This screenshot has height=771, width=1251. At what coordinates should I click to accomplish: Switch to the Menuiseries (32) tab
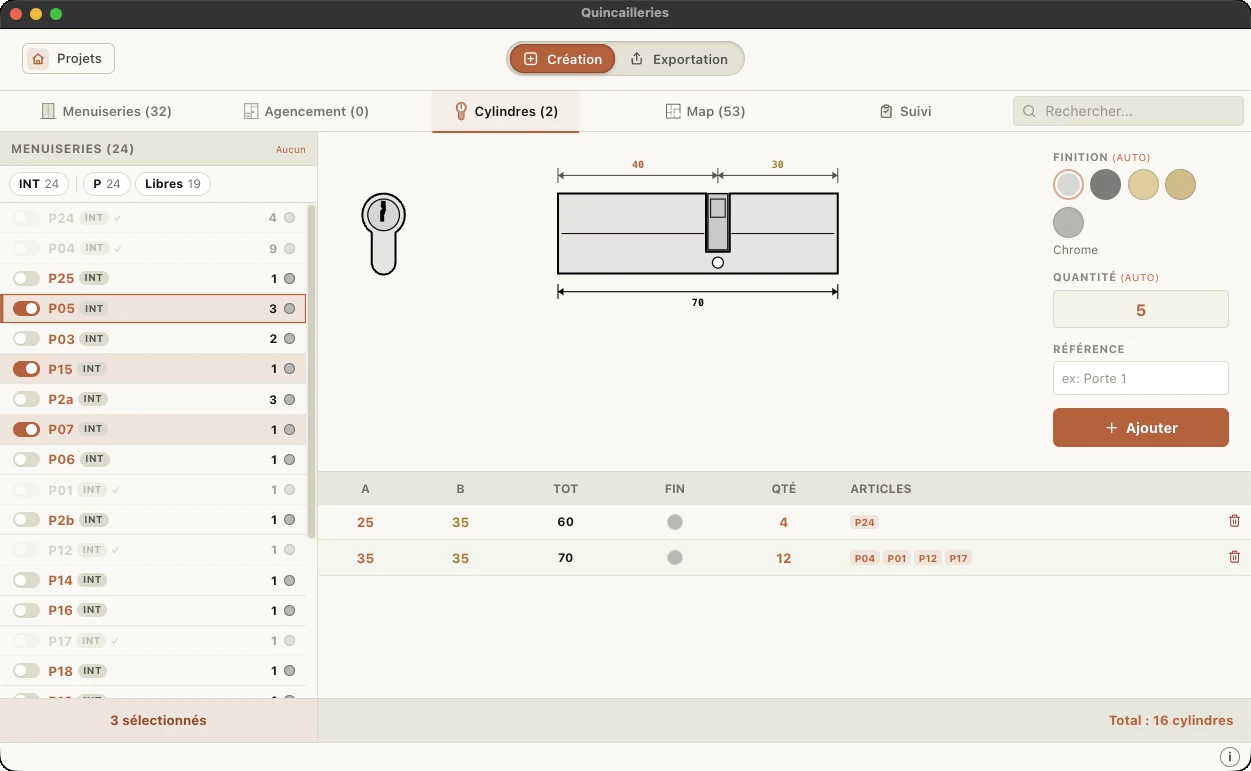click(x=106, y=111)
